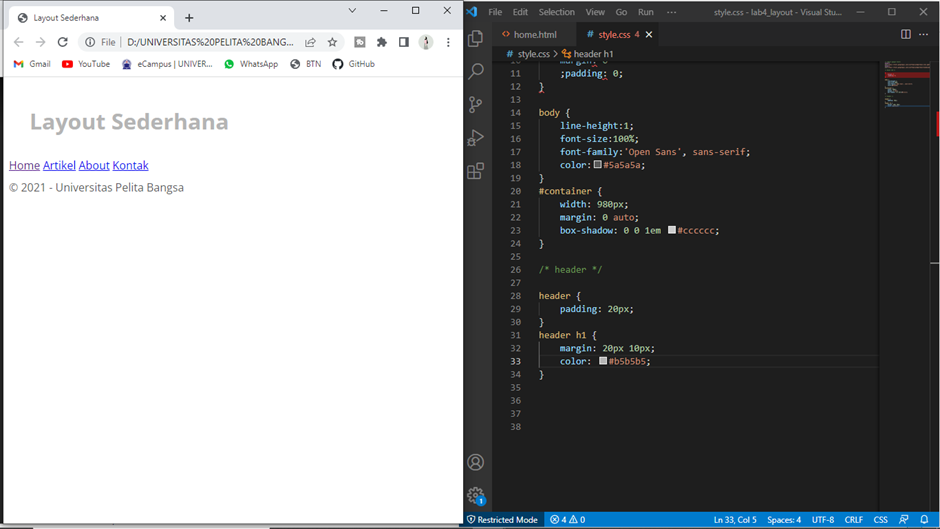The image size is (940, 529).
Task: Open WhatsApp bookmark
Action: [251, 64]
